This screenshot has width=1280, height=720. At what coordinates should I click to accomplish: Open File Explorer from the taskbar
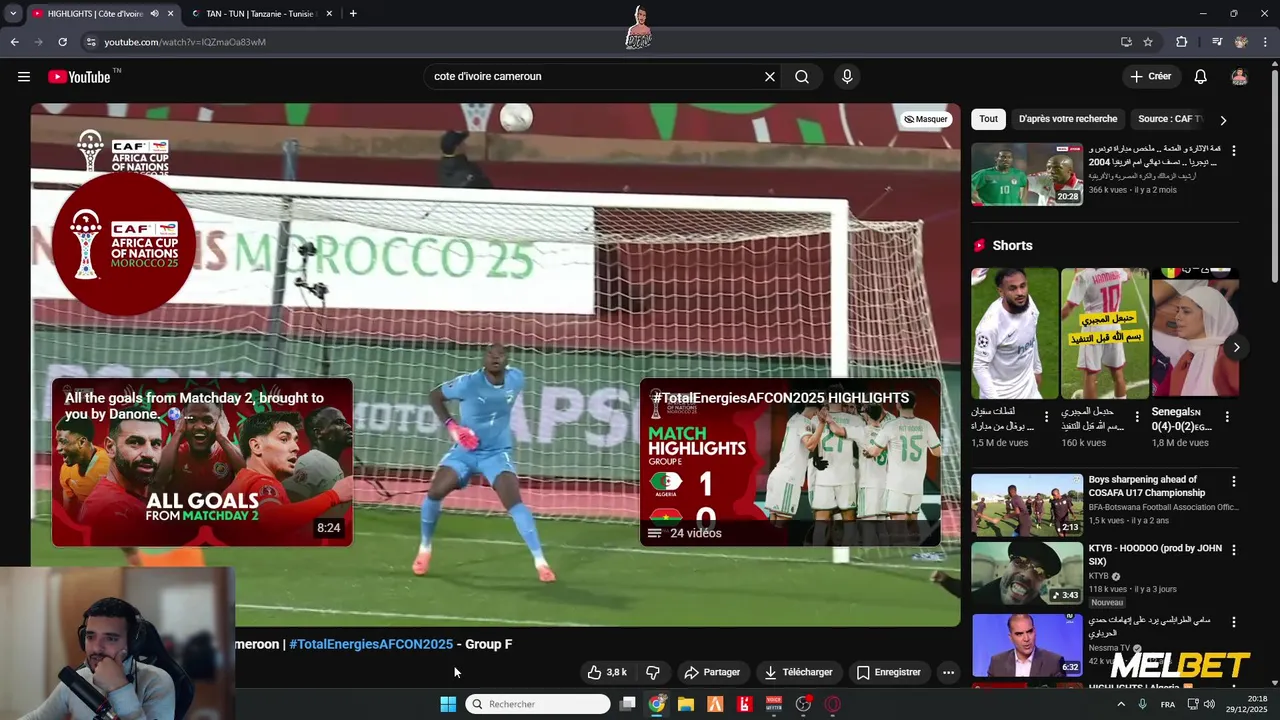[686, 704]
